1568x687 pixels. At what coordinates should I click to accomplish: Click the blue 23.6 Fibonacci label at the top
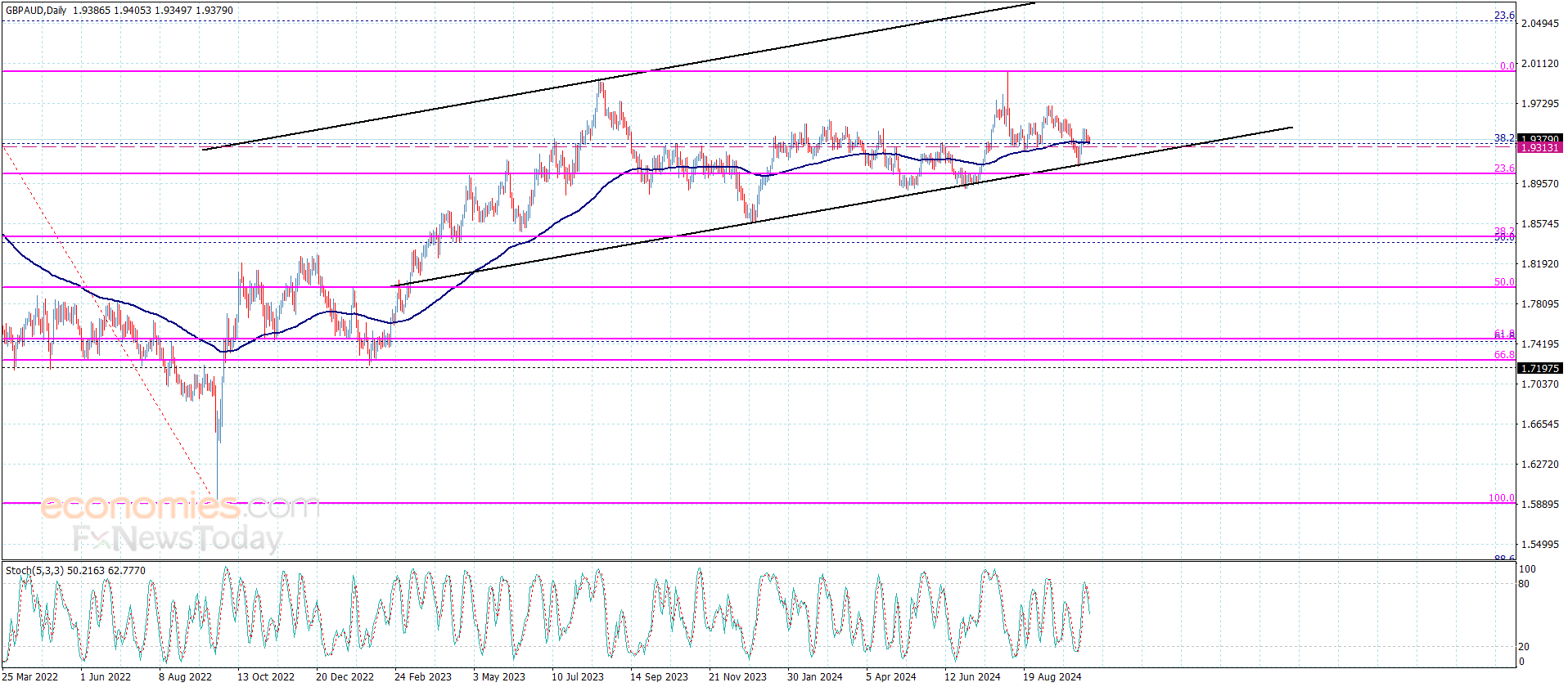pos(1504,16)
